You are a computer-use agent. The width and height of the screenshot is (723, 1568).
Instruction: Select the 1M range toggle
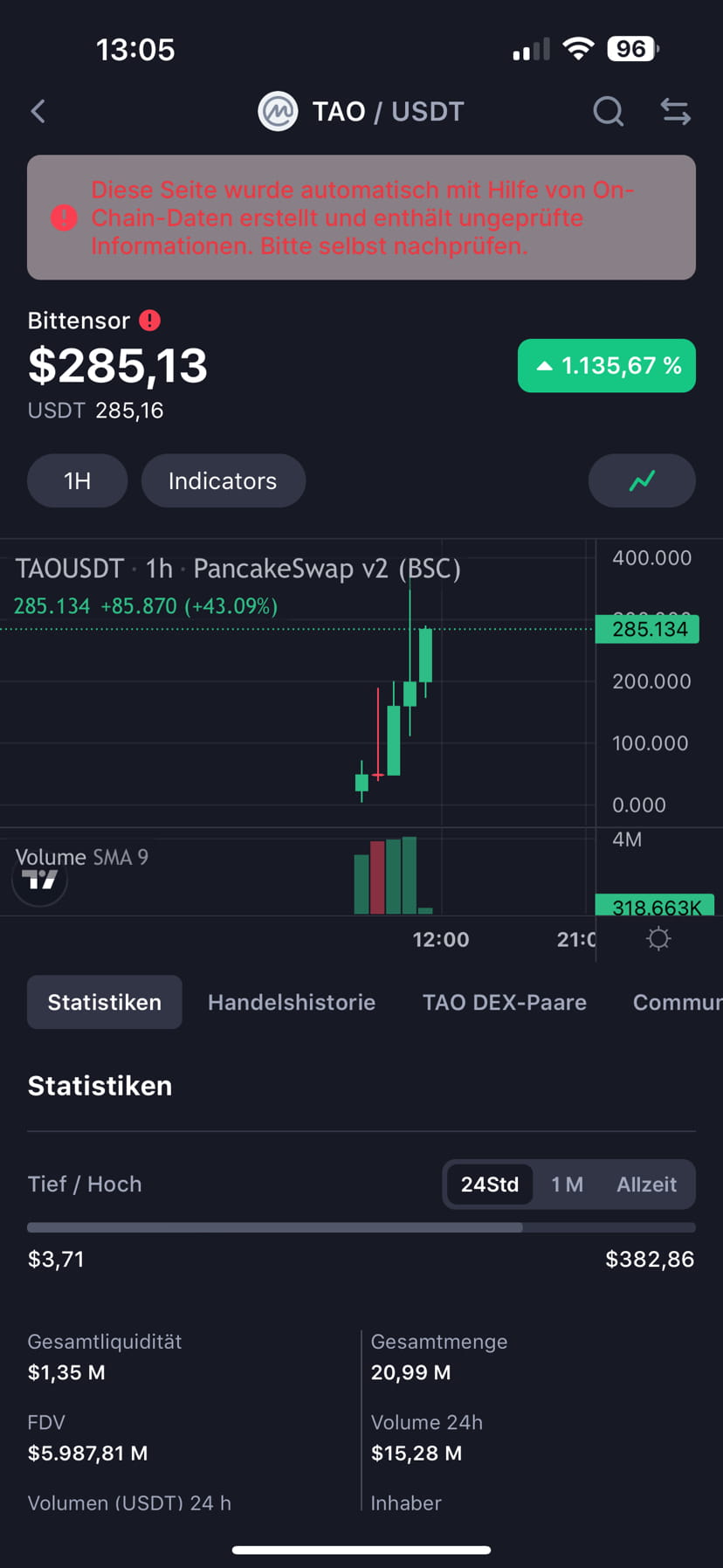567,1184
